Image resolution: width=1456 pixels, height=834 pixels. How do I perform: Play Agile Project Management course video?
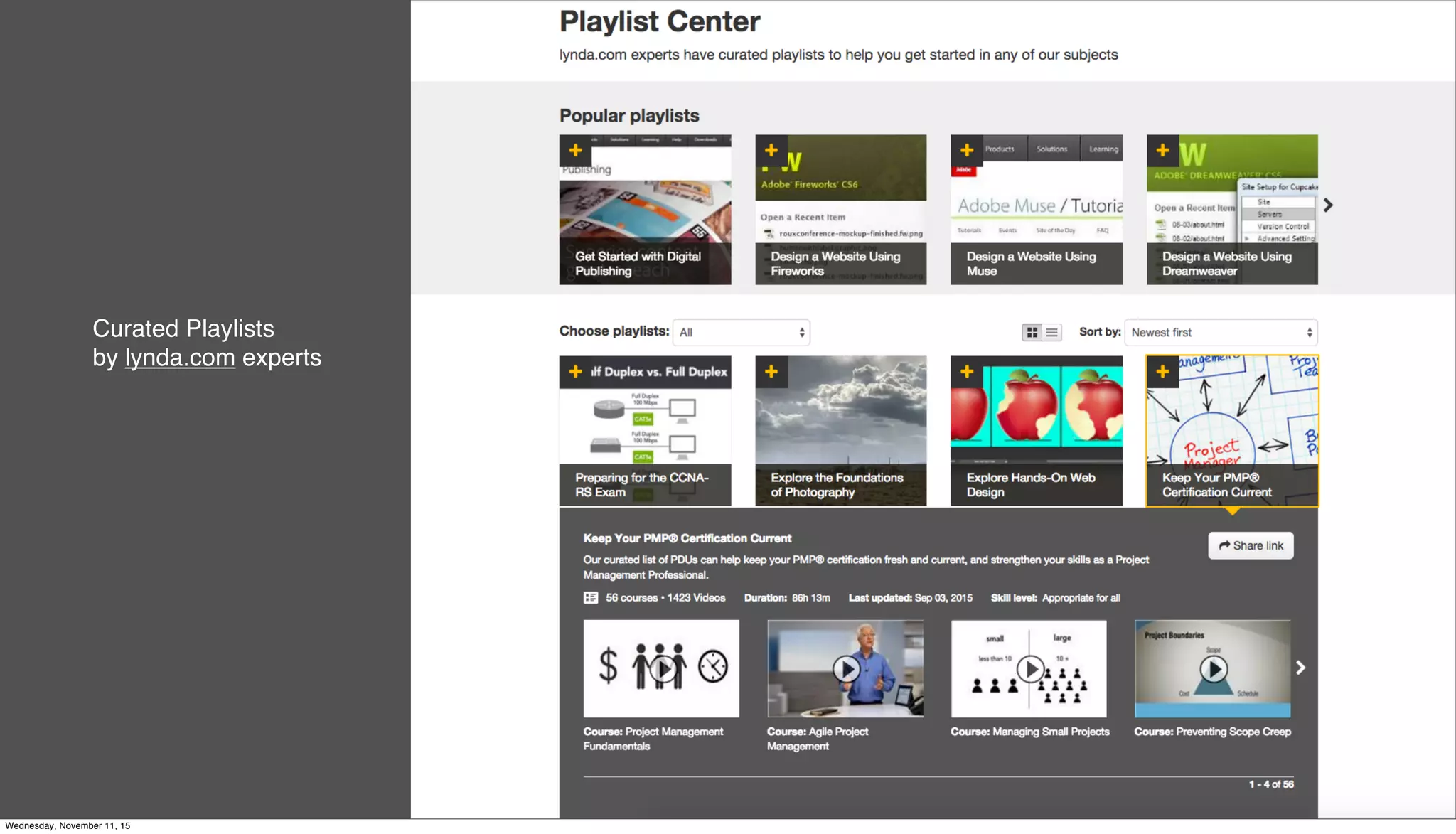click(845, 668)
